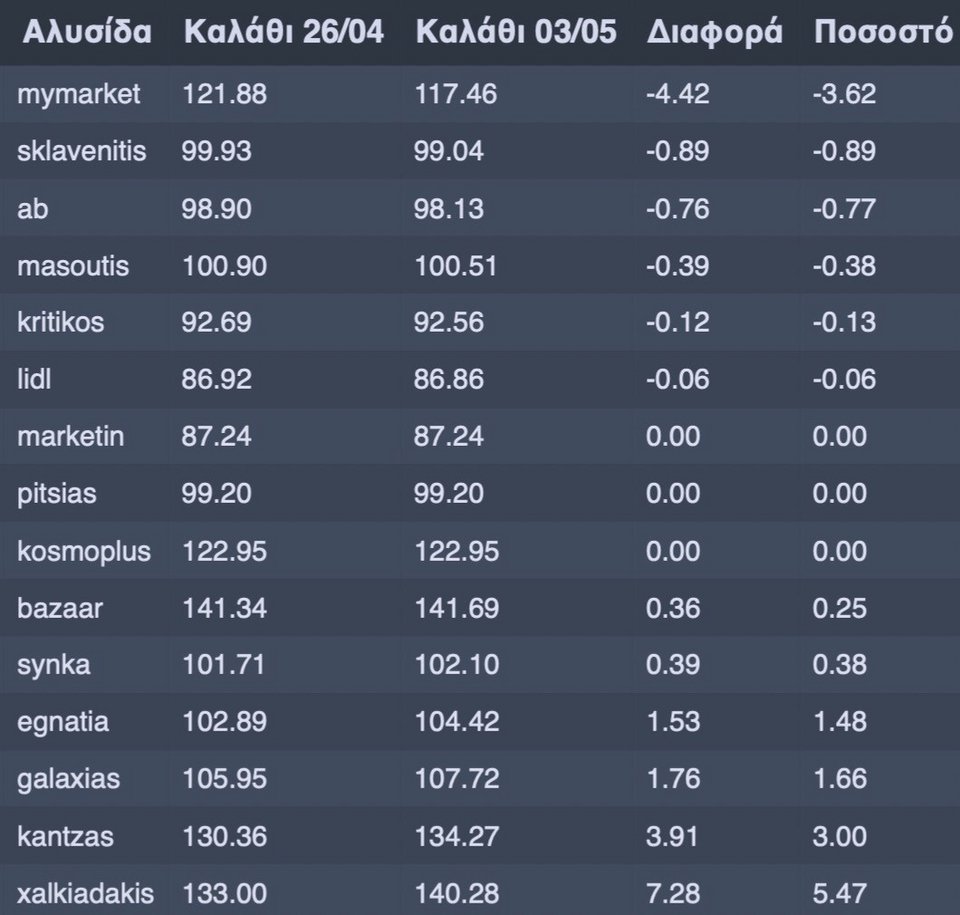Select the Διαφορά column header

pyautogui.click(x=714, y=33)
